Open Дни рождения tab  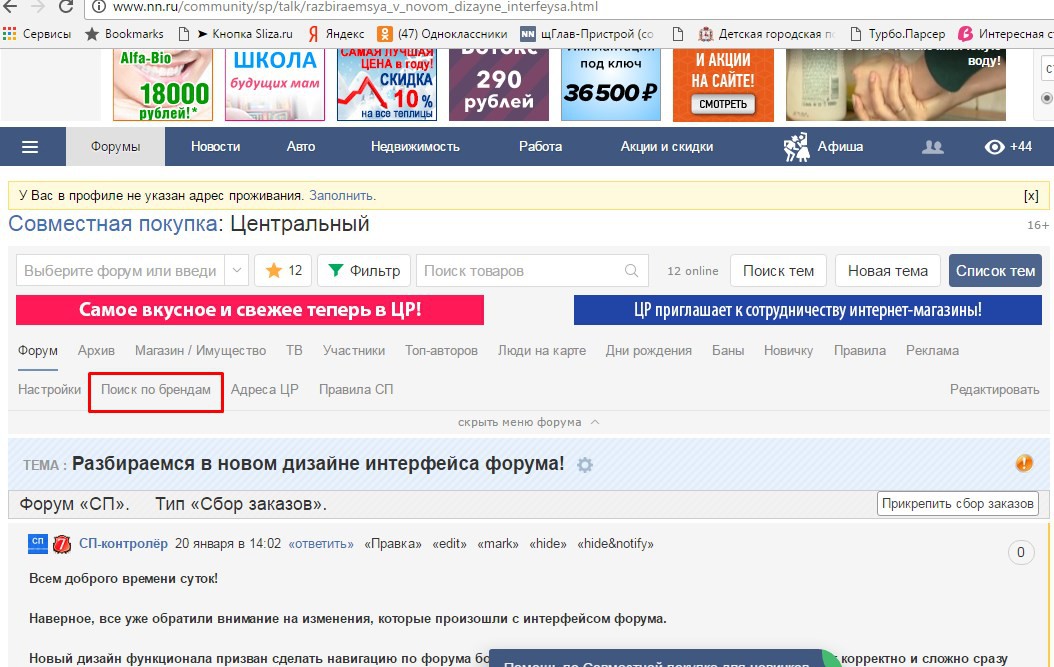pos(649,350)
